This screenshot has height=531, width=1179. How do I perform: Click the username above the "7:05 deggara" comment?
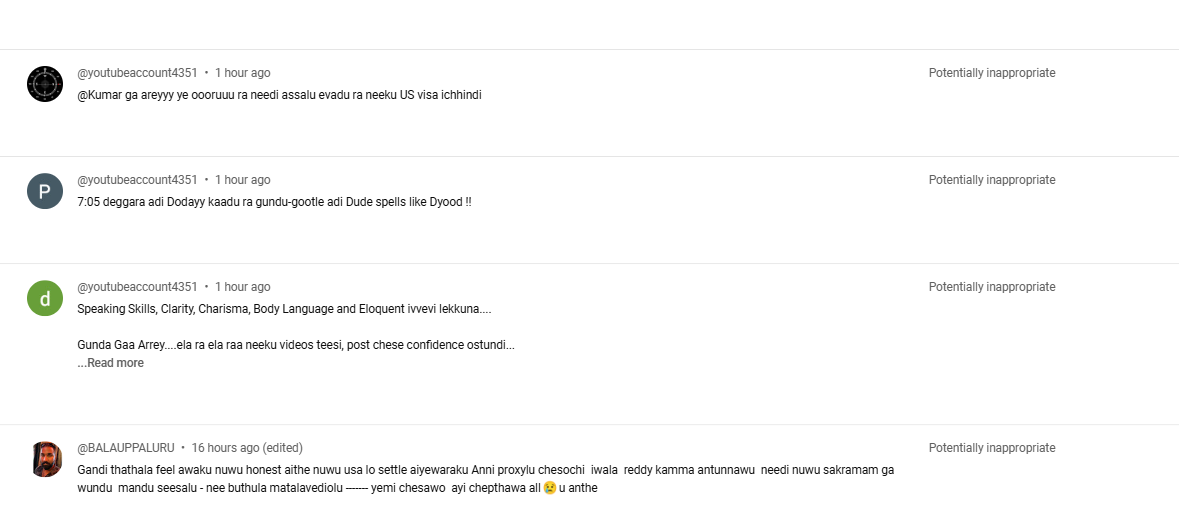point(137,180)
